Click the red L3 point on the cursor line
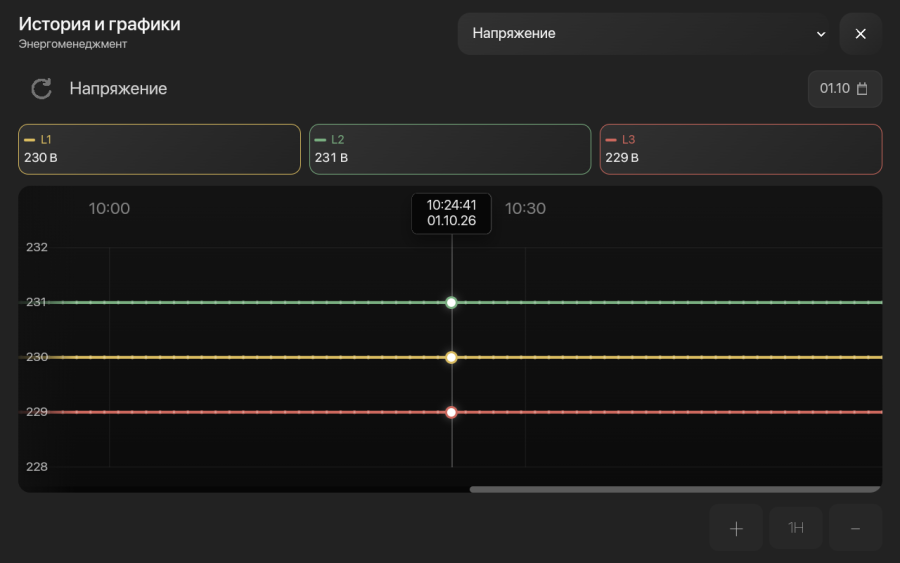 [452, 412]
